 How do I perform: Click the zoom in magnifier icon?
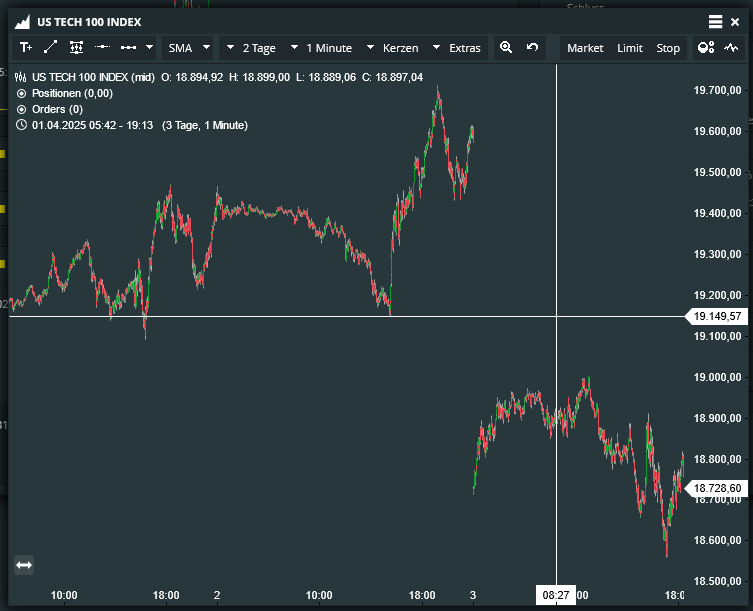(506, 47)
